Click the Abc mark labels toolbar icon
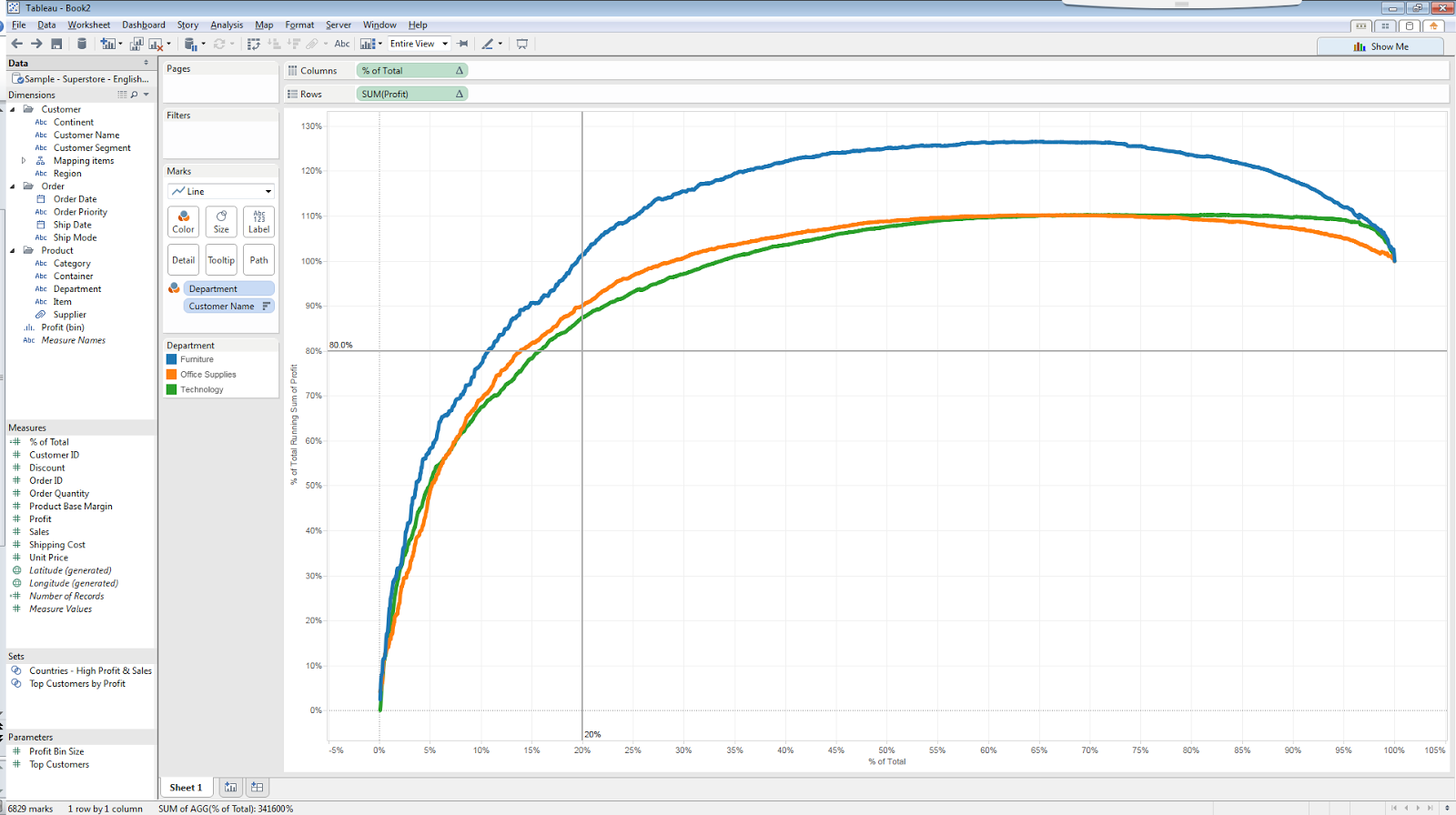 (x=342, y=44)
